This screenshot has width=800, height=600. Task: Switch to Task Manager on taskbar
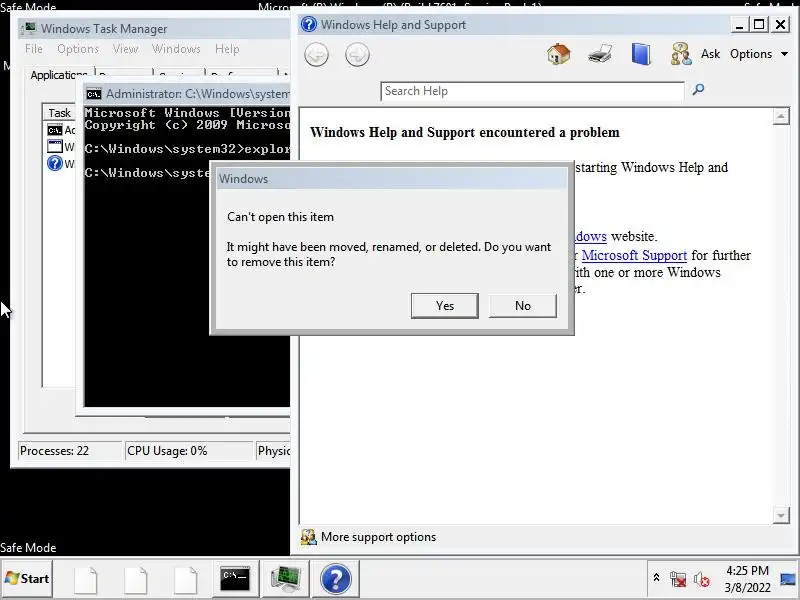286,579
